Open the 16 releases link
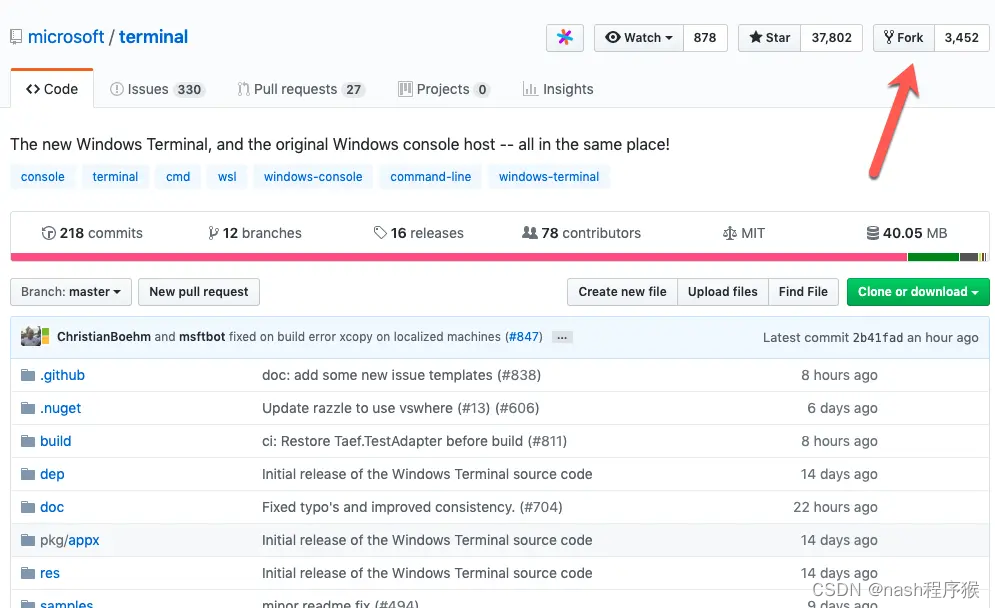Viewport: 995px width, 608px height. 419,233
